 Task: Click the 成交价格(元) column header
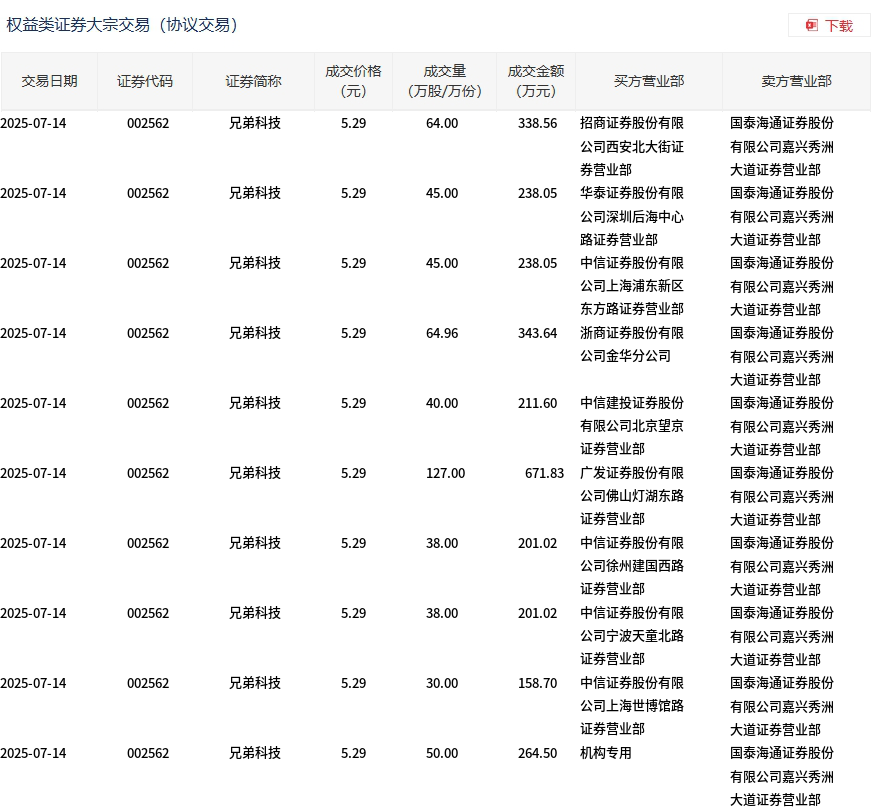click(x=353, y=81)
